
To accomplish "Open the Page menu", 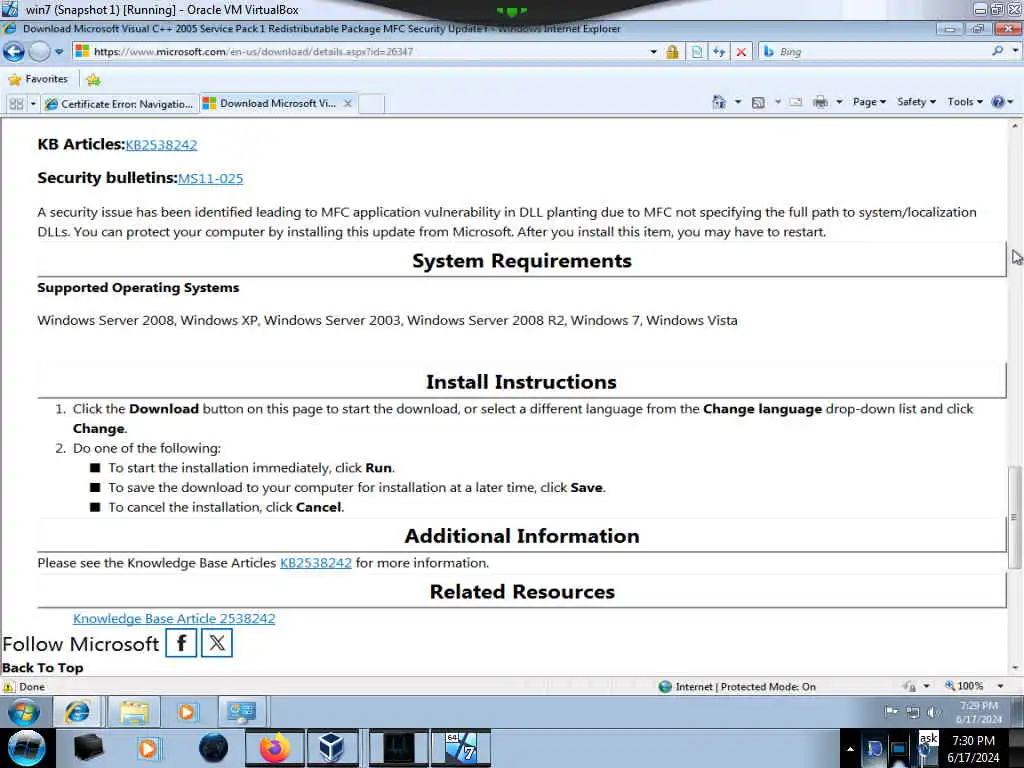I will [869, 102].
